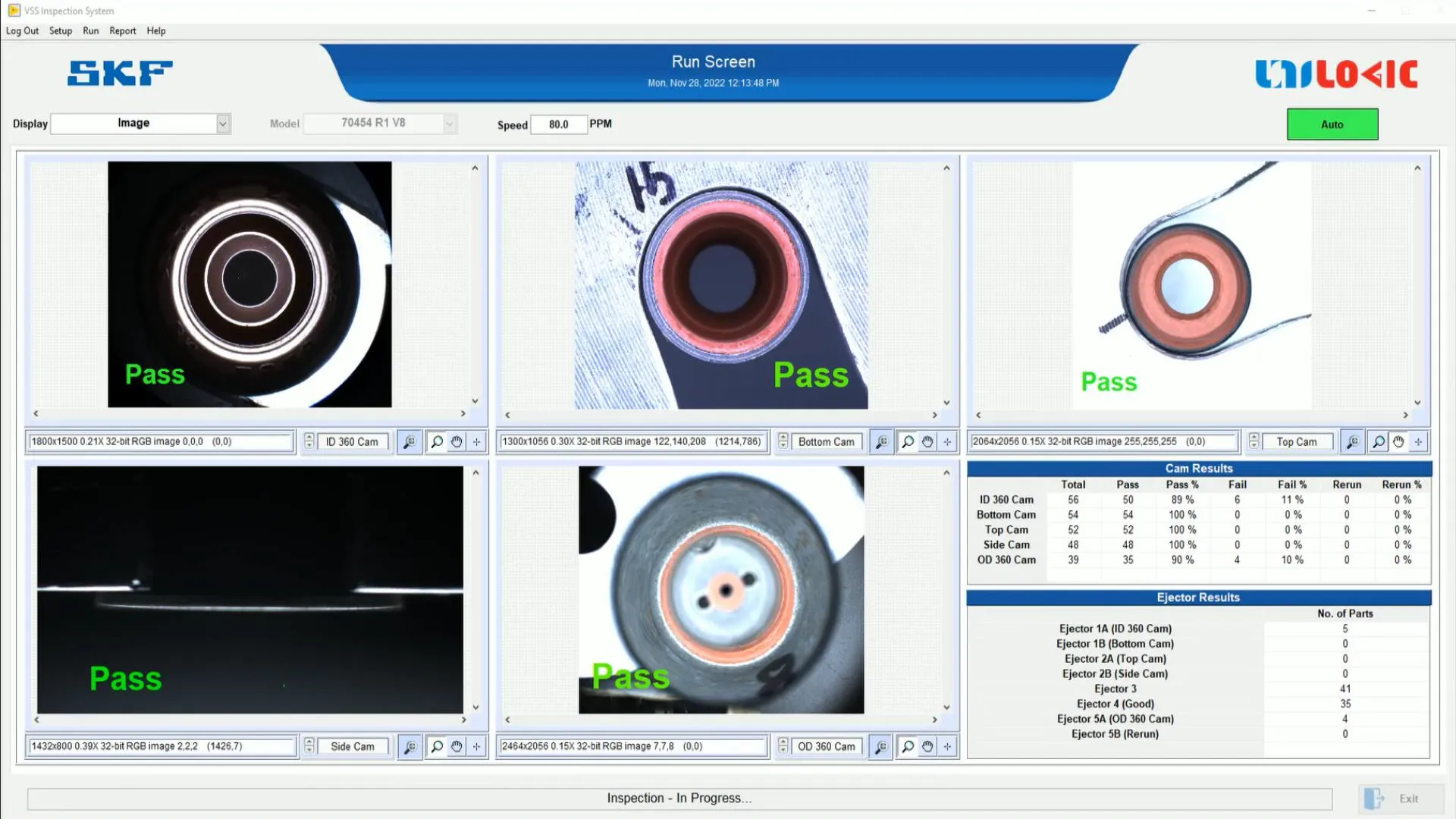
Task: Select pan hand tool for OD 360 Cam
Action: point(927,746)
